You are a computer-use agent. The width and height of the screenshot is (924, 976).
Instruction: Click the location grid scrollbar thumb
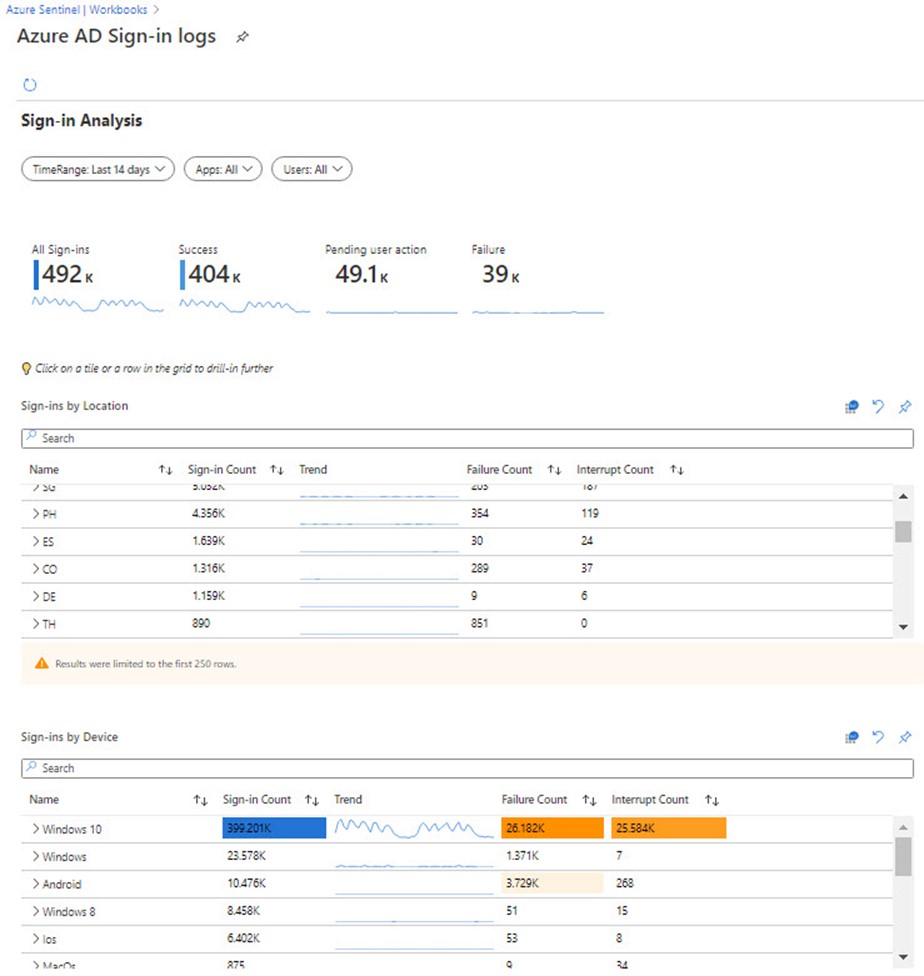pyautogui.click(x=903, y=531)
